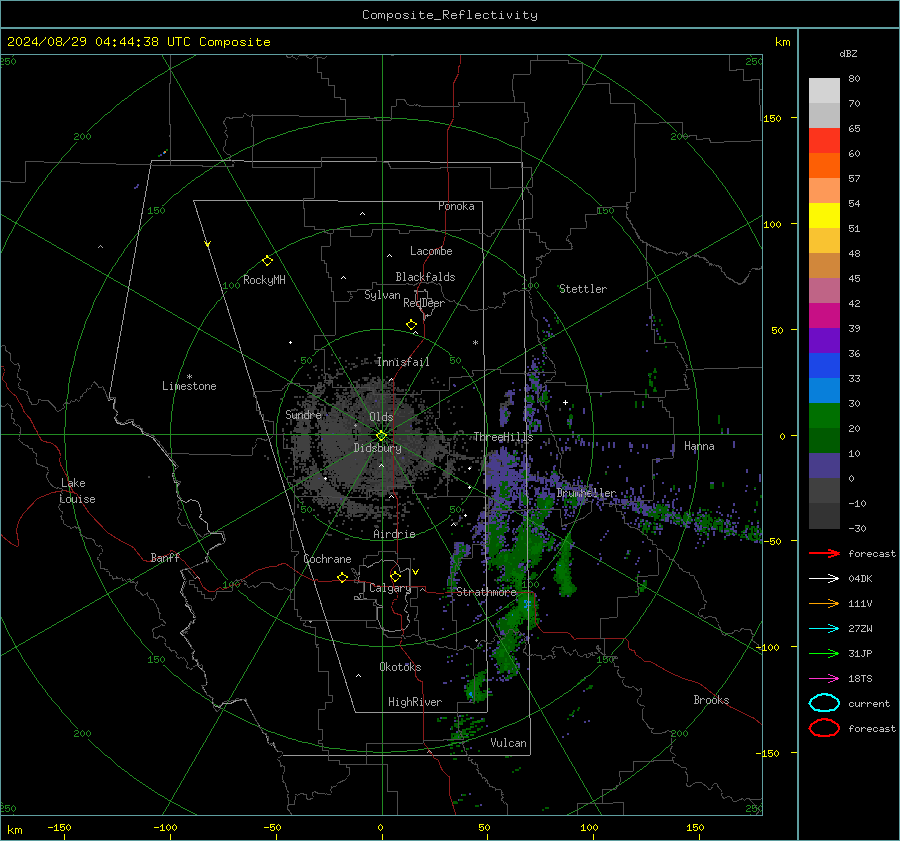
Task: Click the 04DK legend label
Action: (860, 579)
